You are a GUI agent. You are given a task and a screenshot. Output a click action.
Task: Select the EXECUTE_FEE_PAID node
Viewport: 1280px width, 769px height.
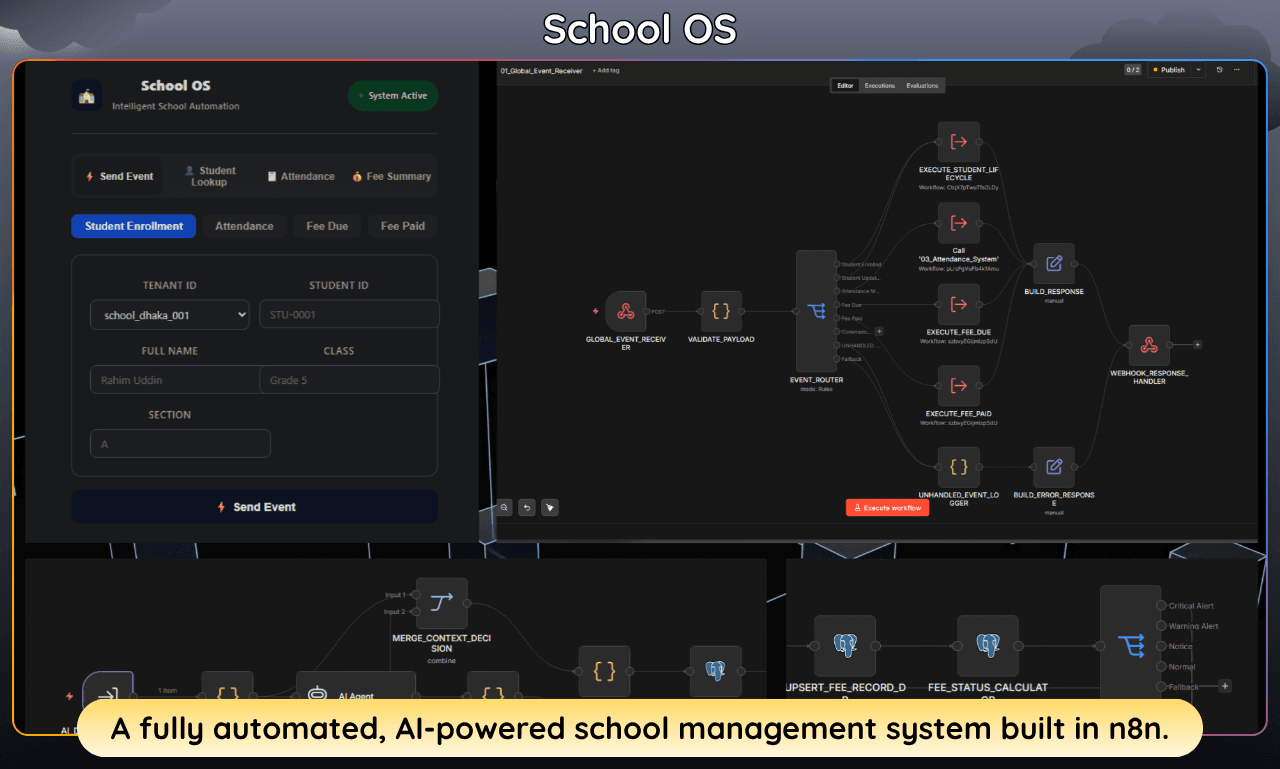959,386
